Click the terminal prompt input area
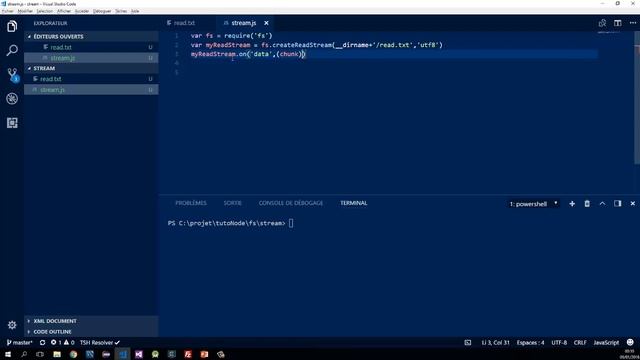This screenshot has width=640, height=360. 291,223
